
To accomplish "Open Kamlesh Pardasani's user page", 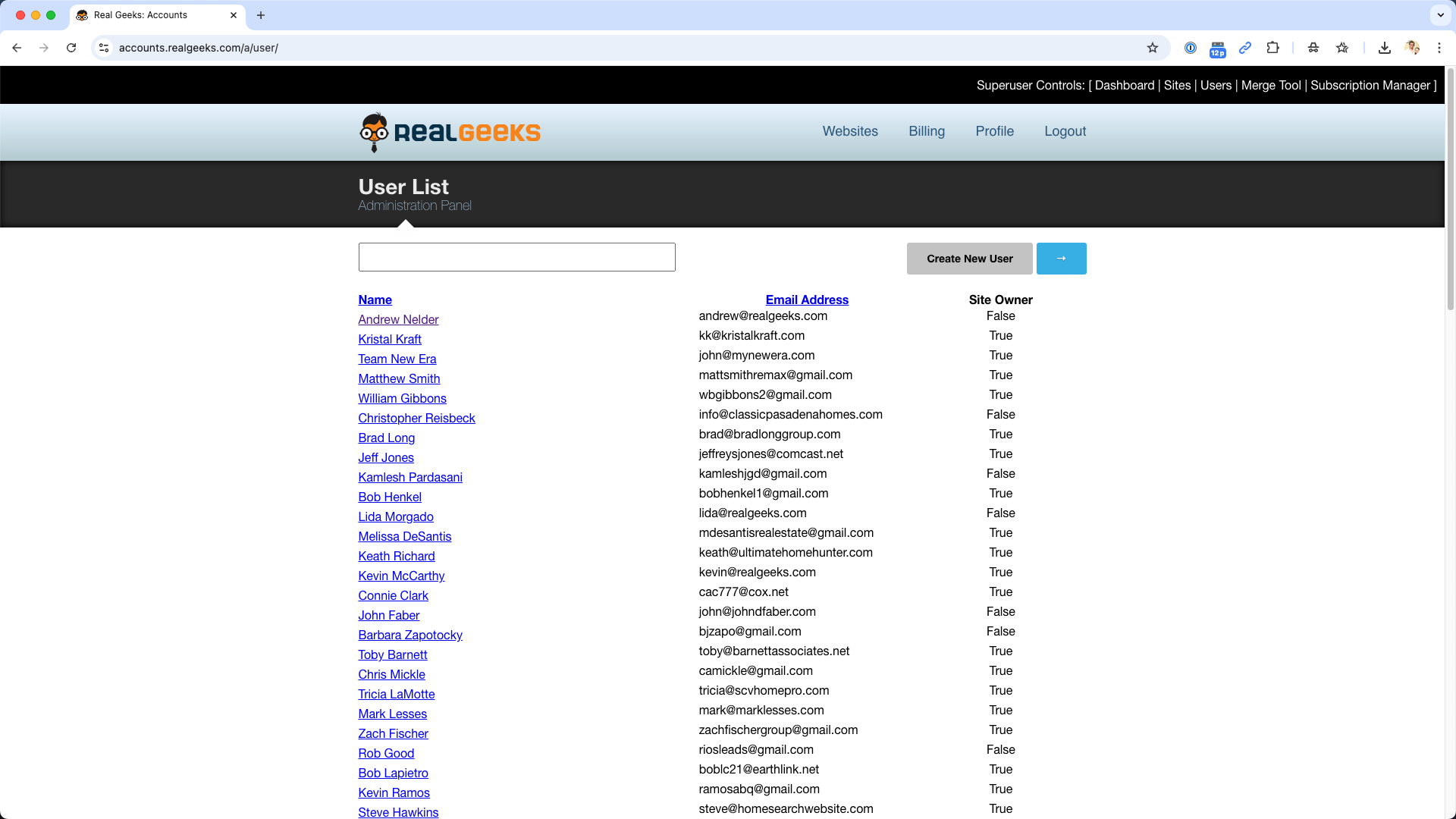I will pyautogui.click(x=410, y=478).
